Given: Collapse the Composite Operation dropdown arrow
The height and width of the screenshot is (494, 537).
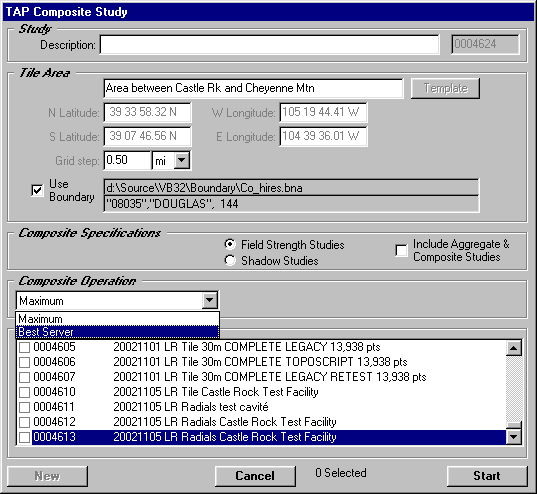Looking at the screenshot, I should tap(210, 300).
